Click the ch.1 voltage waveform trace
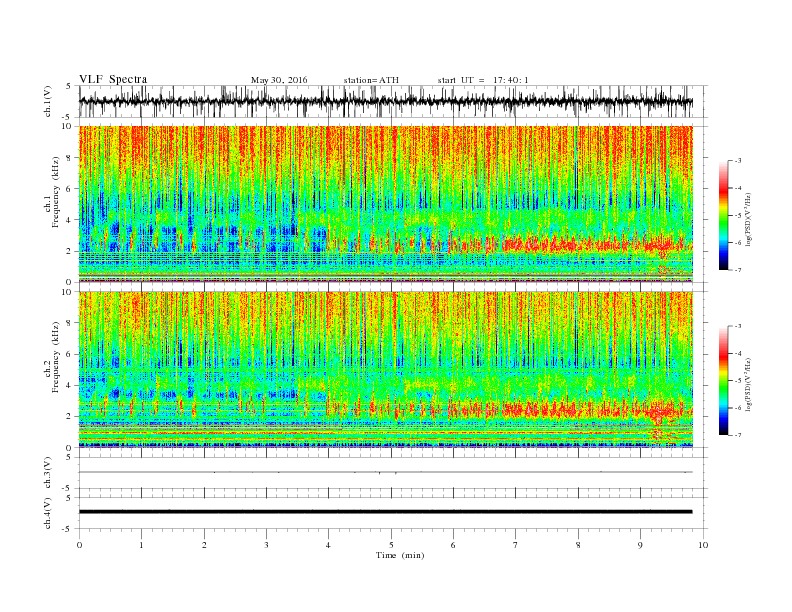The height and width of the screenshot is (612, 792). pyautogui.click(x=385, y=101)
